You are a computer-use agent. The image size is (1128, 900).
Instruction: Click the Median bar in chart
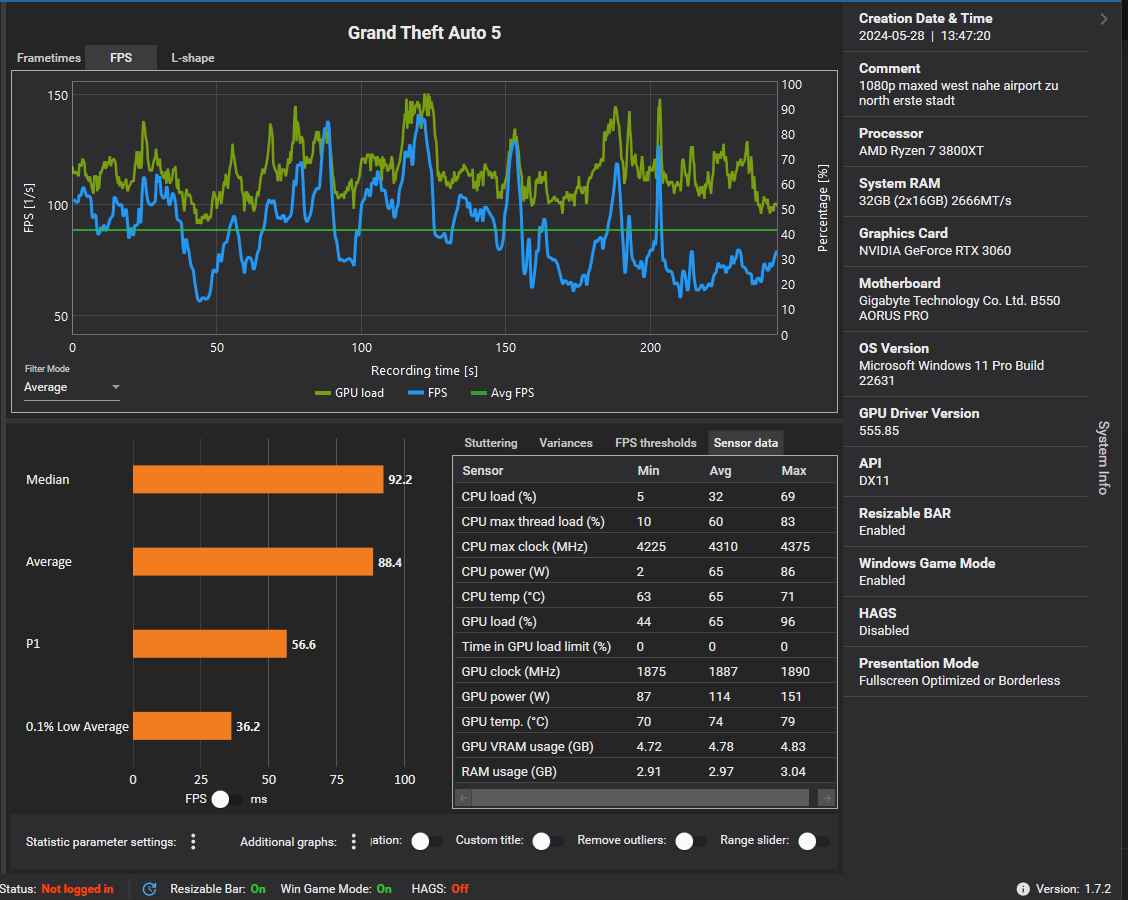click(258, 480)
